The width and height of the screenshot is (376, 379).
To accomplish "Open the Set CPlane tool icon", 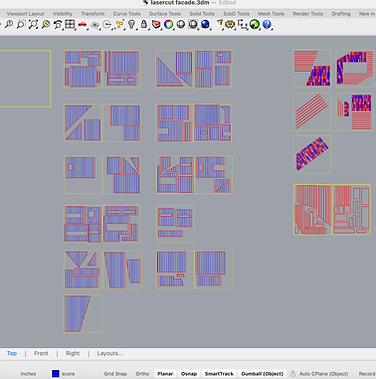I will click(x=95, y=25).
